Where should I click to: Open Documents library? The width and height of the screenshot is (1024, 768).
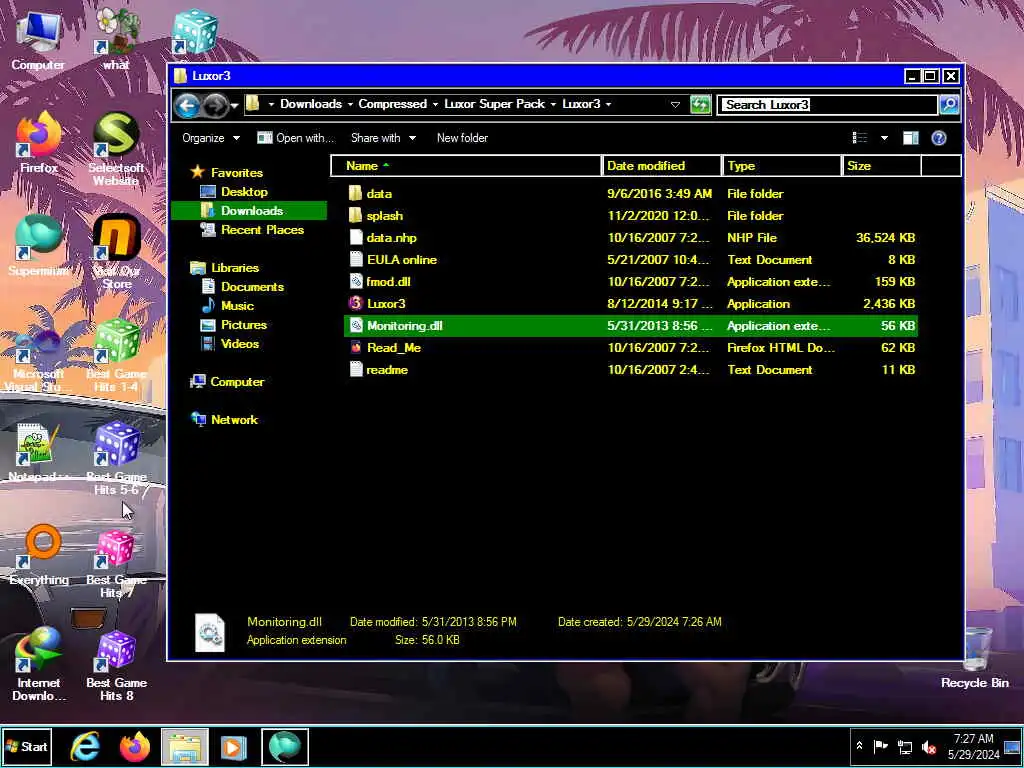[252, 287]
